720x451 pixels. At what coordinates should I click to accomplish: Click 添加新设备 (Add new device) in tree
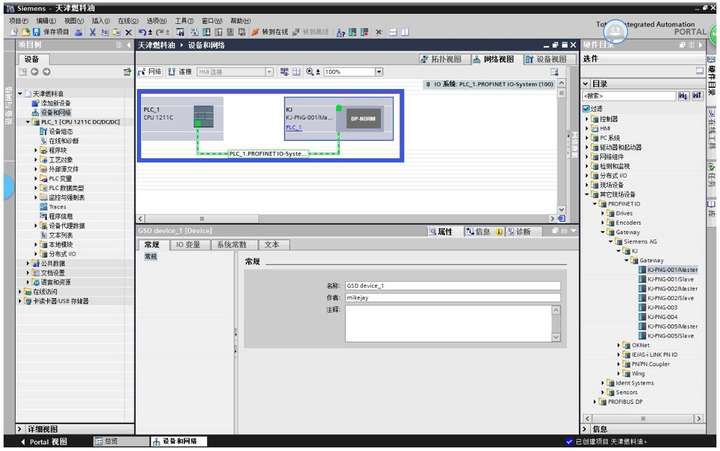(56, 103)
